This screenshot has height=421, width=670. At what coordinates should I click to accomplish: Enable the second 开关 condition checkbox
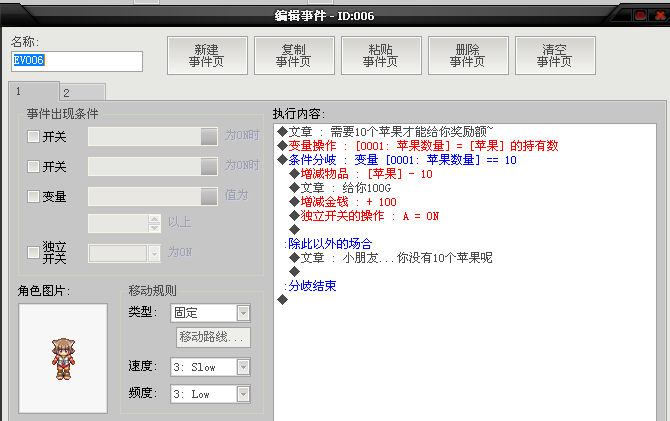click(33, 166)
